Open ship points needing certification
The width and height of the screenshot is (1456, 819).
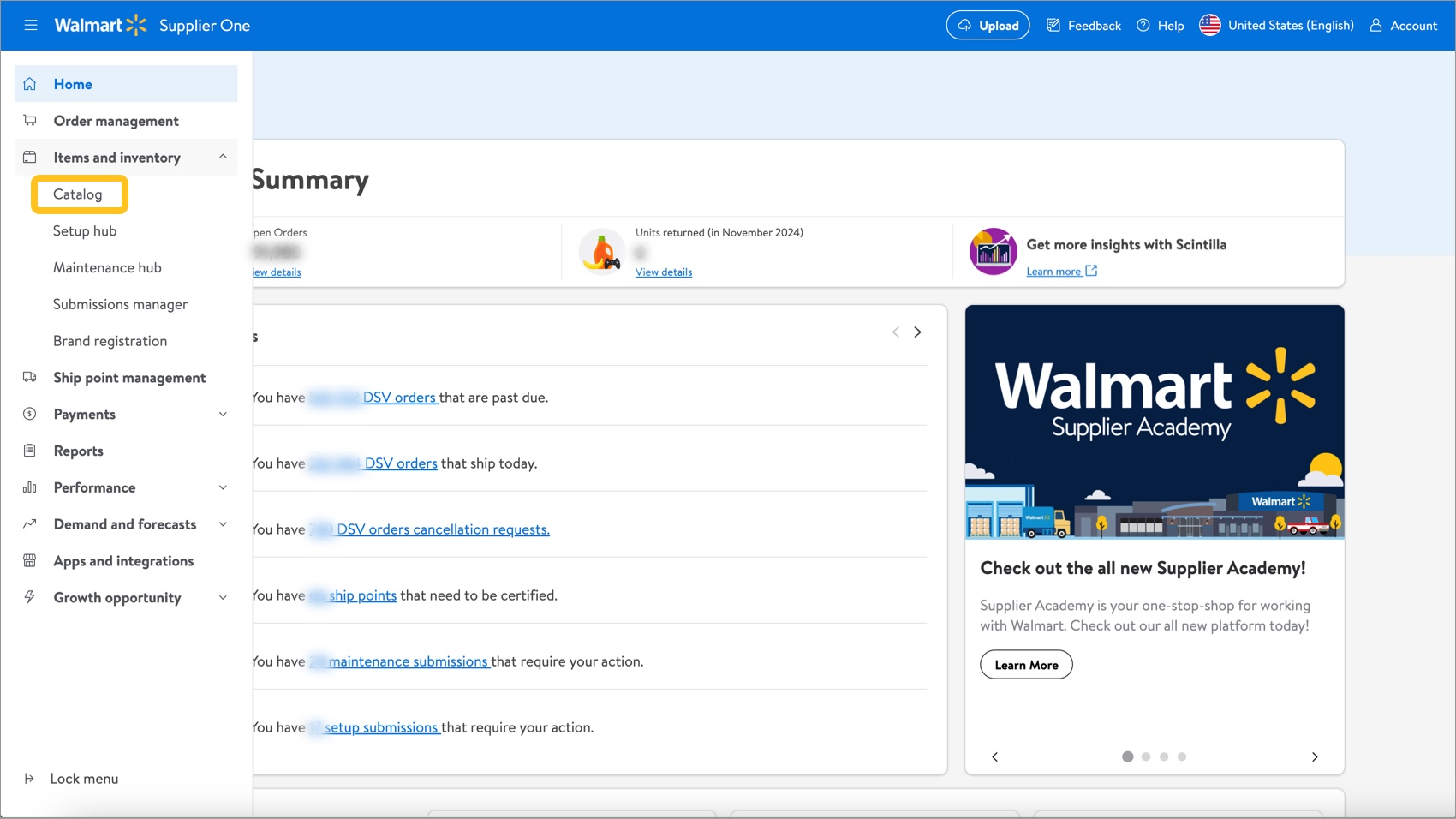pos(353,595)
